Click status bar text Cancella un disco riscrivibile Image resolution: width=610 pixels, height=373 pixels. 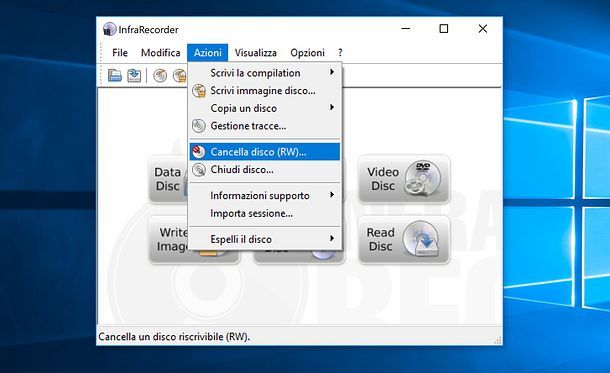point(174,337)
